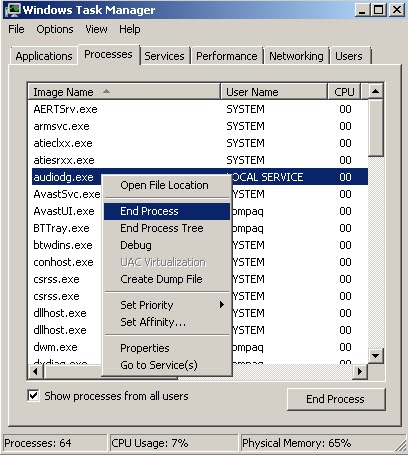Select End Process Tree in context menu

[x=167, y=228]
